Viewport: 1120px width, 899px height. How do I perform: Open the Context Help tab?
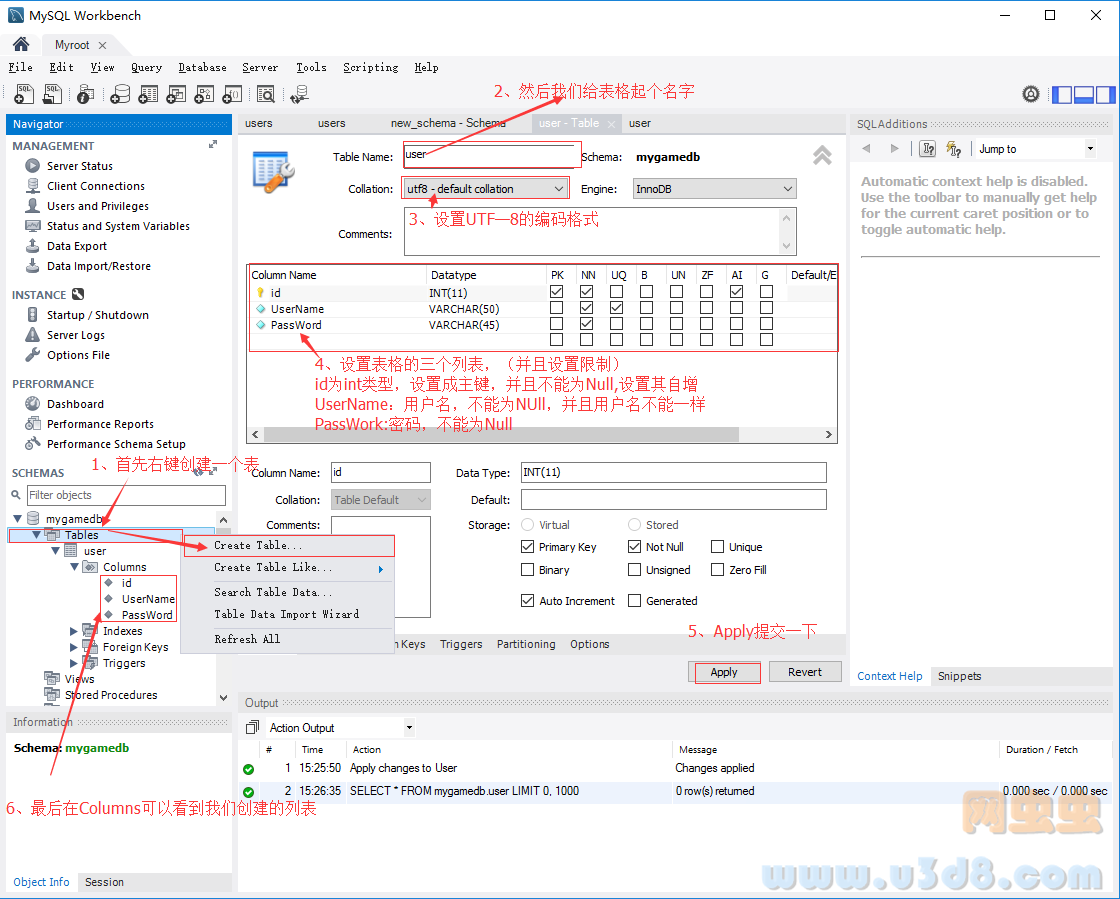coord(889,676)
